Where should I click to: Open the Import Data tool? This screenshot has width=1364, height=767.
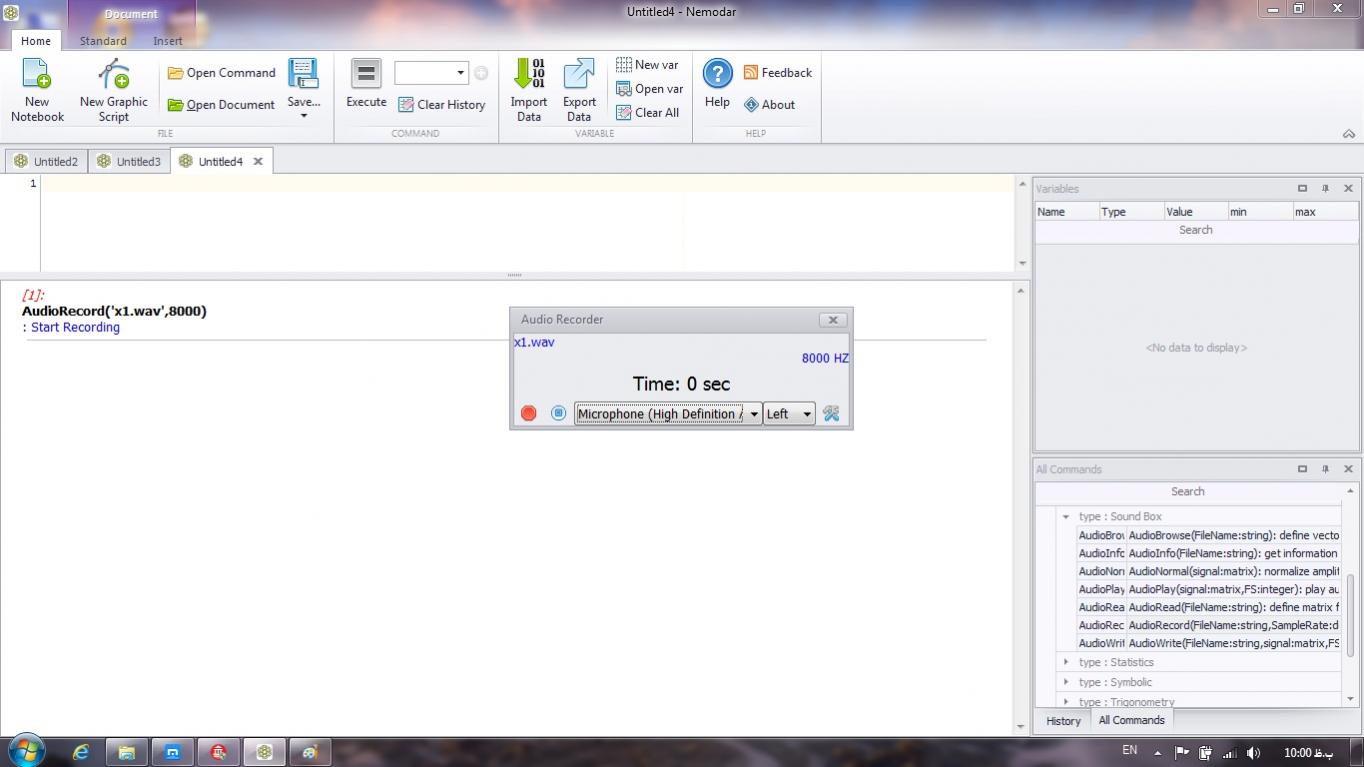528,75
